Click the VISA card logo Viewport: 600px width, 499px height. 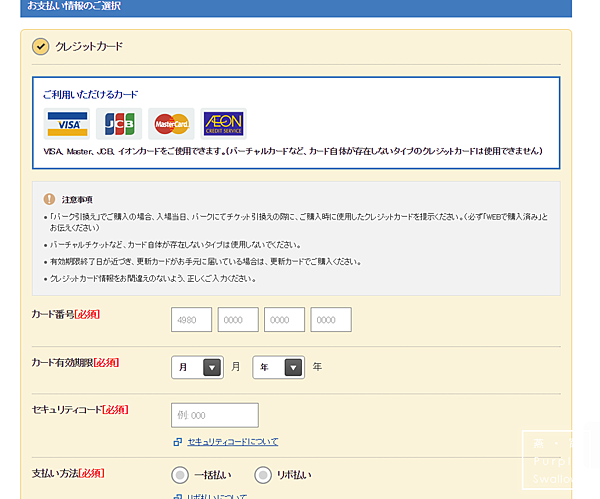coord(67,124)
